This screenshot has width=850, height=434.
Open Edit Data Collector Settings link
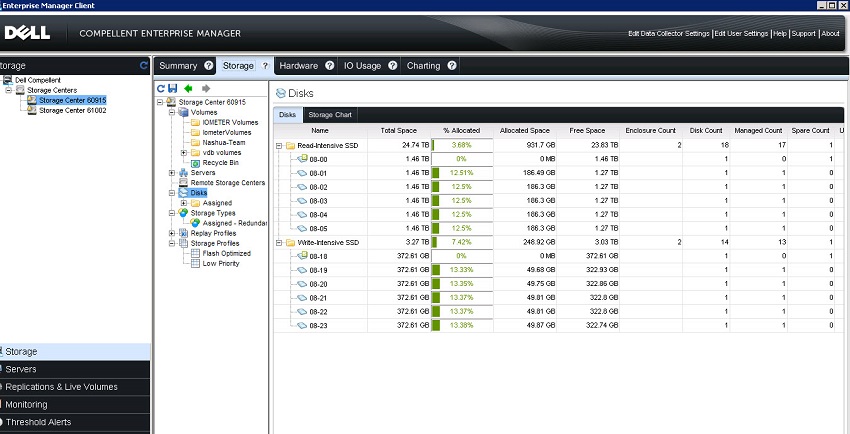[x=668, y=34]
